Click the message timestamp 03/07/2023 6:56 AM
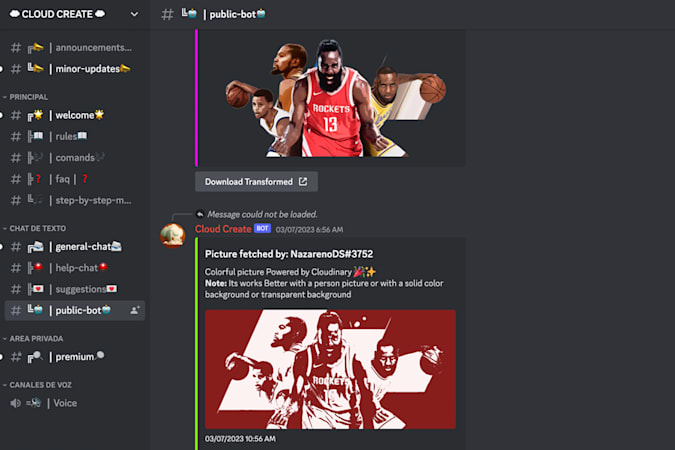The image size is (675, 450). (310, 230)
